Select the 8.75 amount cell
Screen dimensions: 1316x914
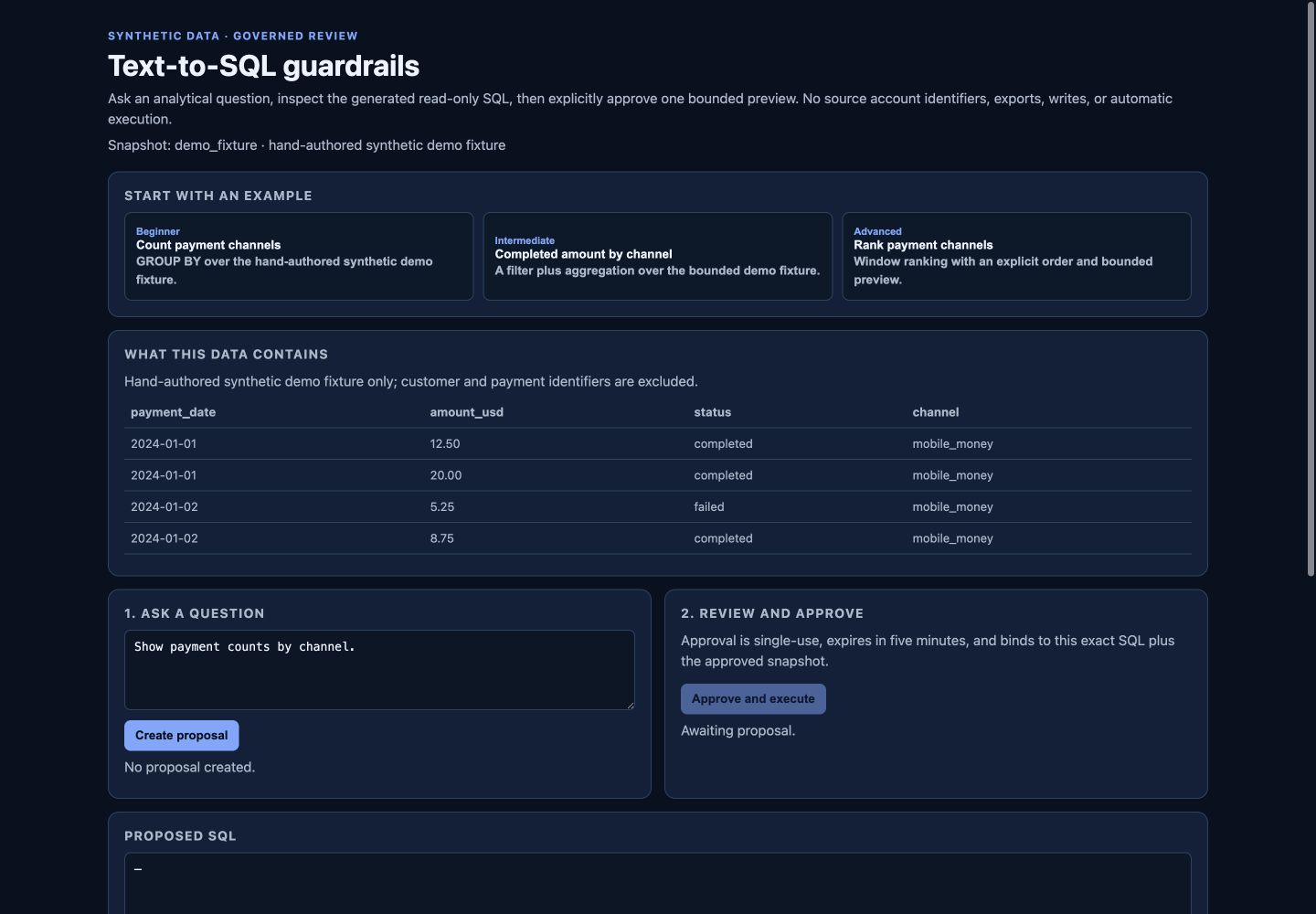click(x=442, y=538)
